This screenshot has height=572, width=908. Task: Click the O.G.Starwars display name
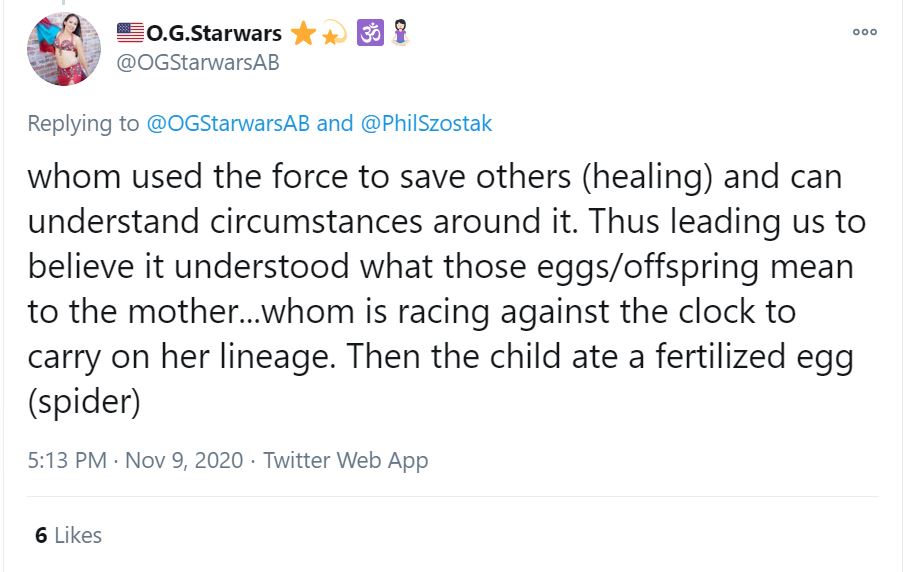click(x=214, y=35)
